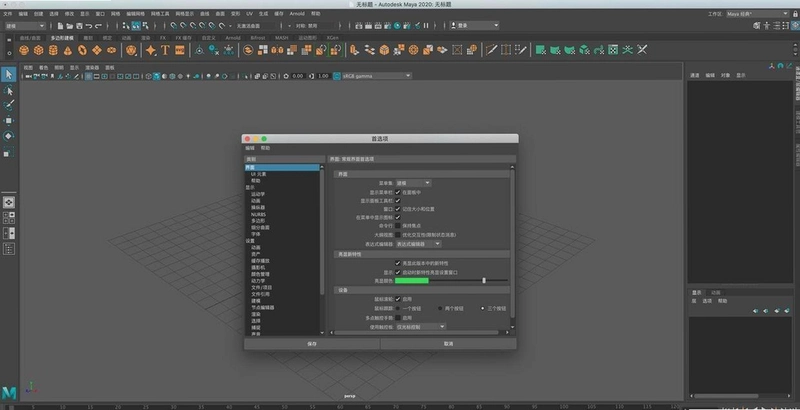Click the 保存 button in Preferences

click(312, 344)
